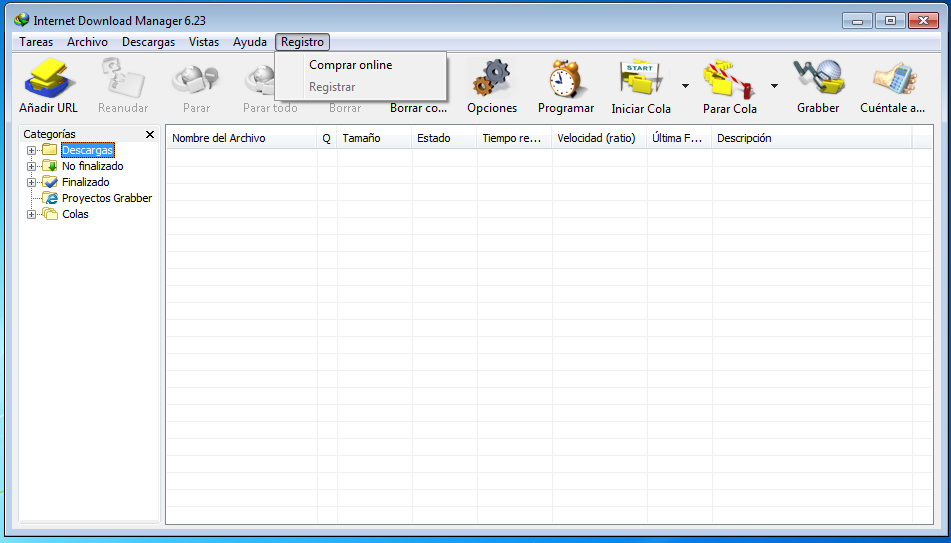The image size is (951, 543).
Task: Close the Categorías panel
Action: (150, 134)
